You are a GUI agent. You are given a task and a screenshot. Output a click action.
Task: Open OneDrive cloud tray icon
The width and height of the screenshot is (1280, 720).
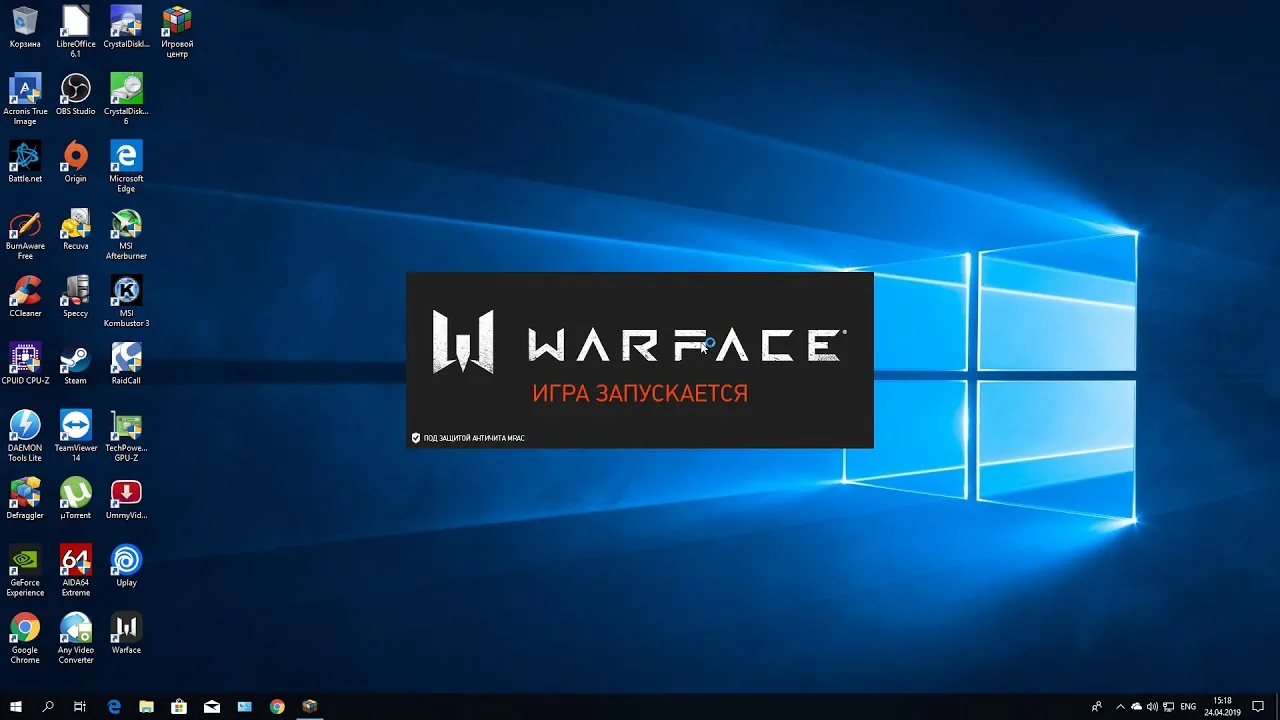coord(1137,706)
